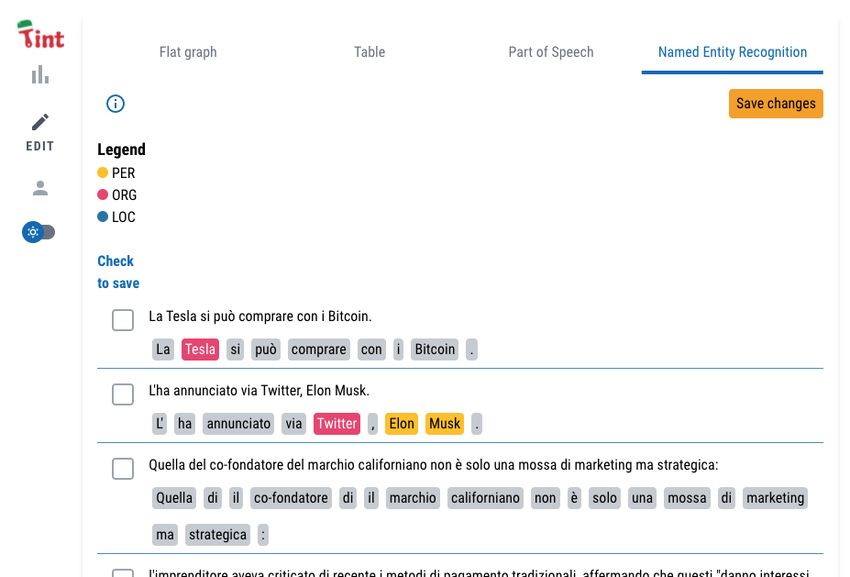Screen dimensions: 850x577
Task: Click the Bitcoin token chip
Action: click(x=435, y=349)
